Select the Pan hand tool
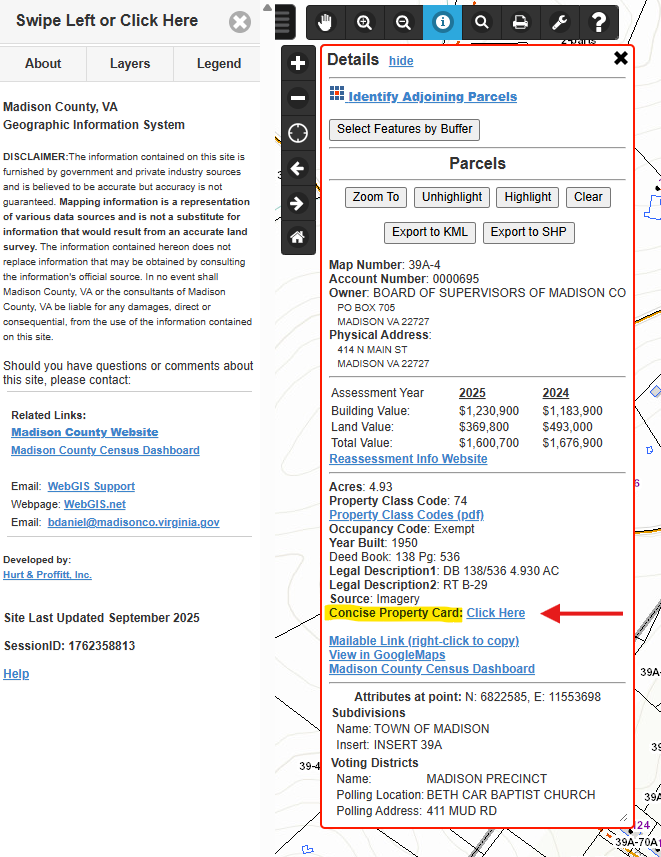 [x=325, y=22]
